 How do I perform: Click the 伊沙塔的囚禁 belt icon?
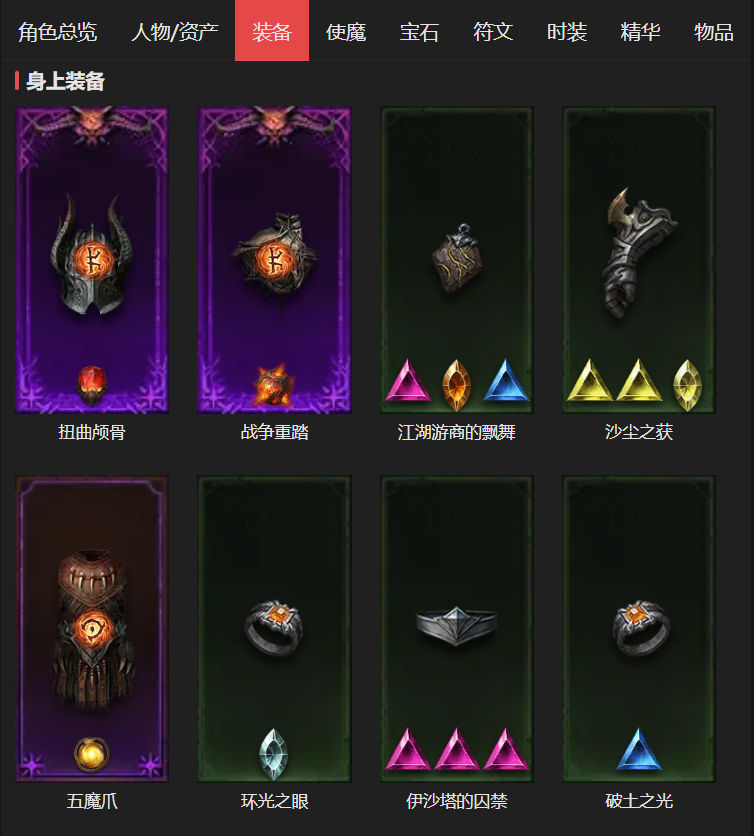456,625
